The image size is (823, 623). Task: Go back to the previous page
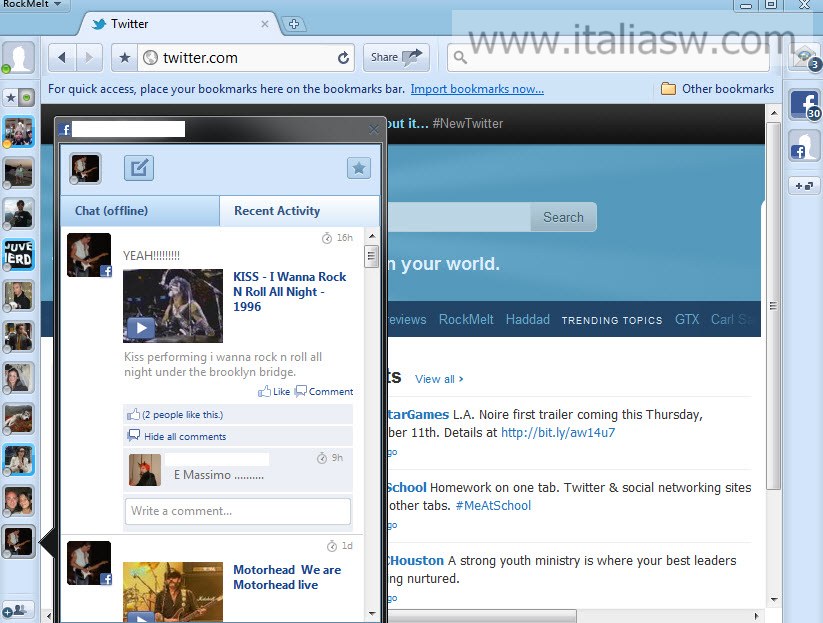tap(62, 57)
